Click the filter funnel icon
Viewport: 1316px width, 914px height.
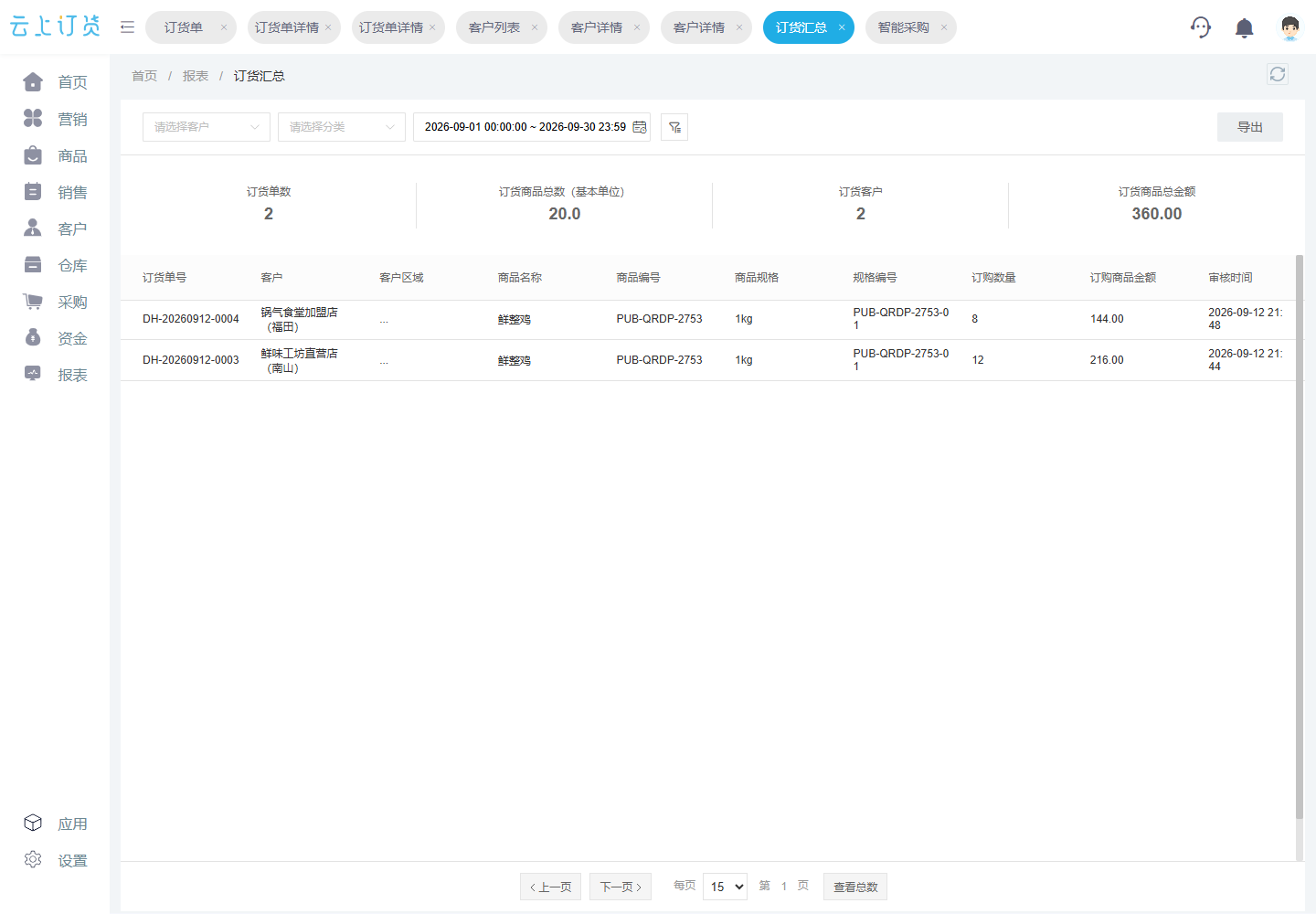point(674,127)
